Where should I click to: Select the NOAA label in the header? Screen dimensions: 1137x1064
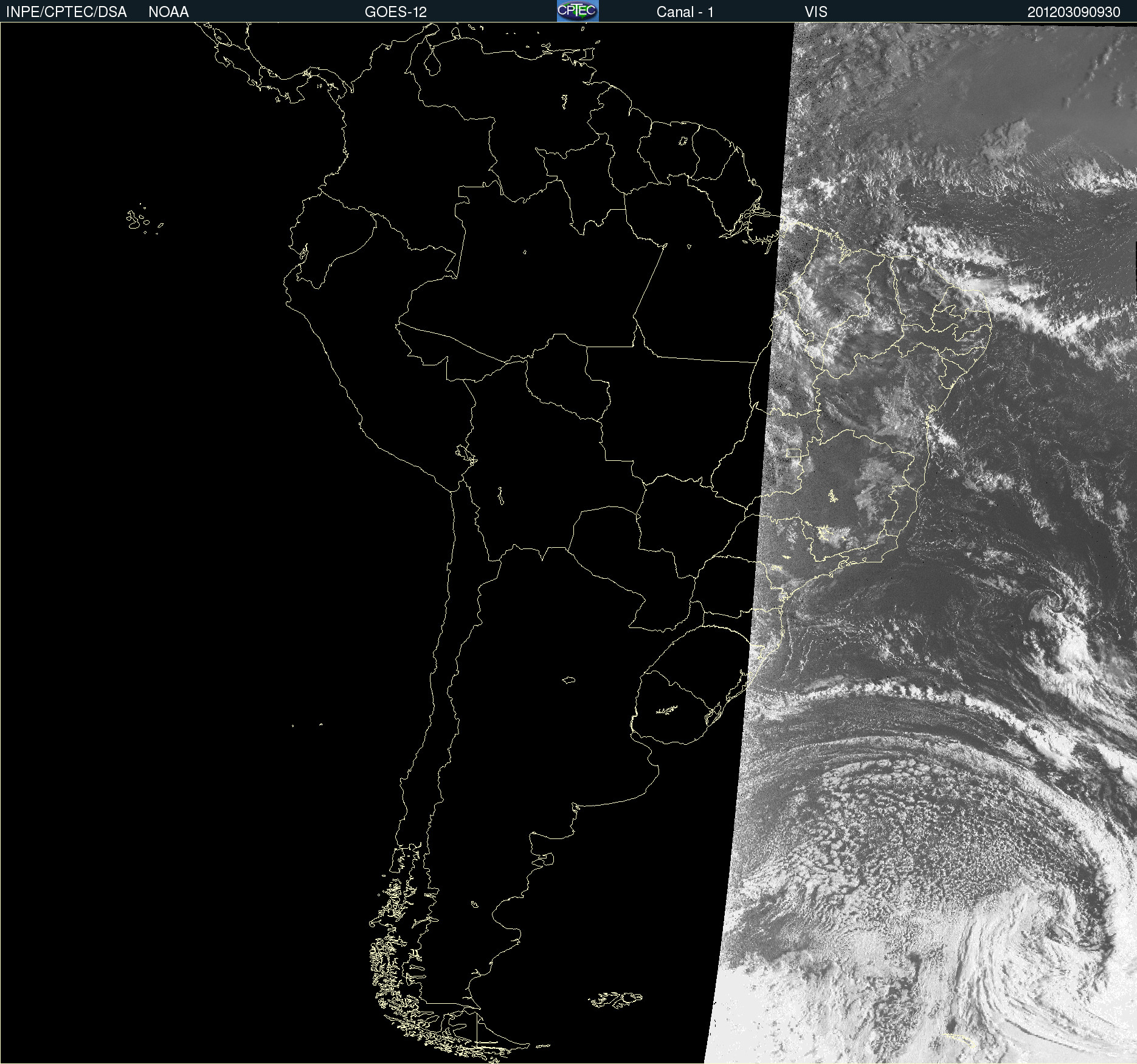(x=168, y=12)
